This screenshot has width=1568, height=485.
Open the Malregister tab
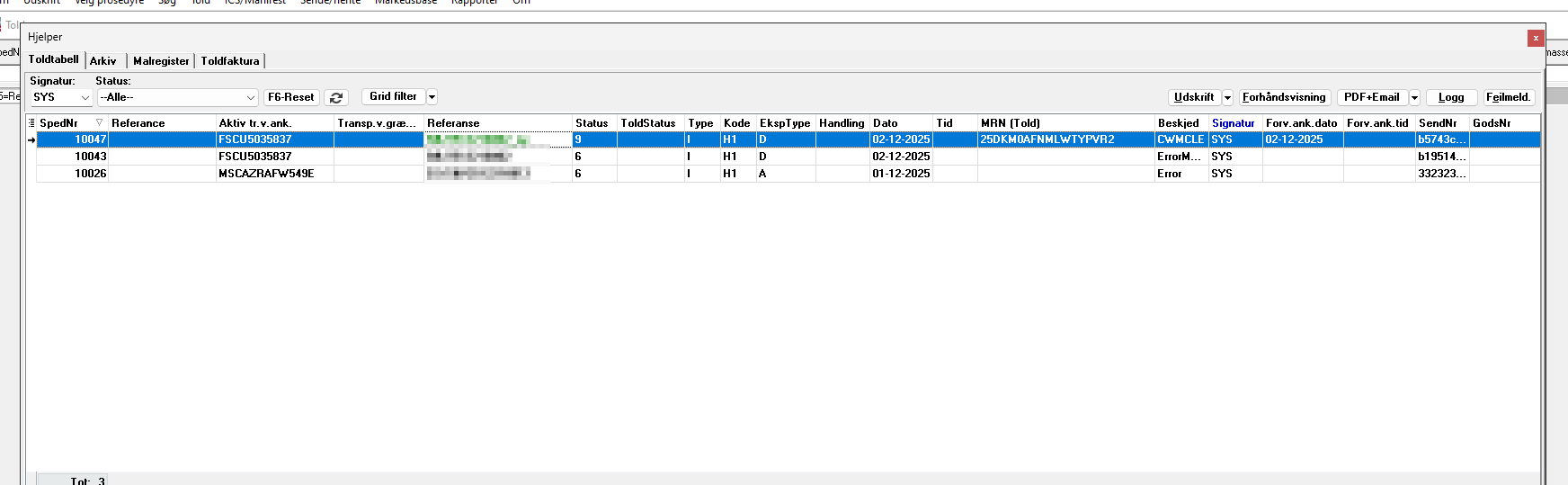(x=161, y=61)
